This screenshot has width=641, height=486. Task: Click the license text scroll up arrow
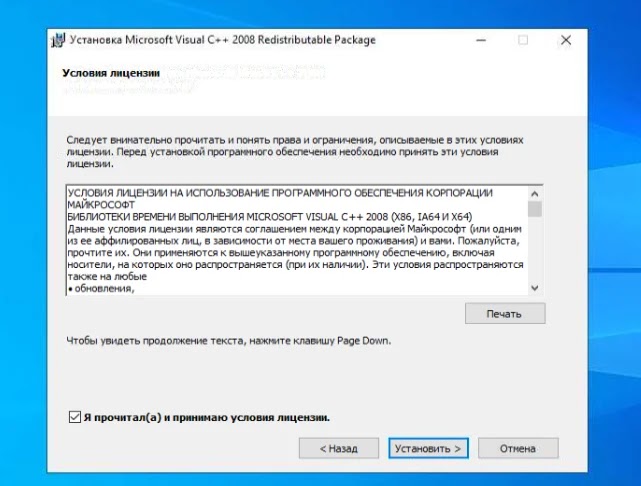(535, 193)
